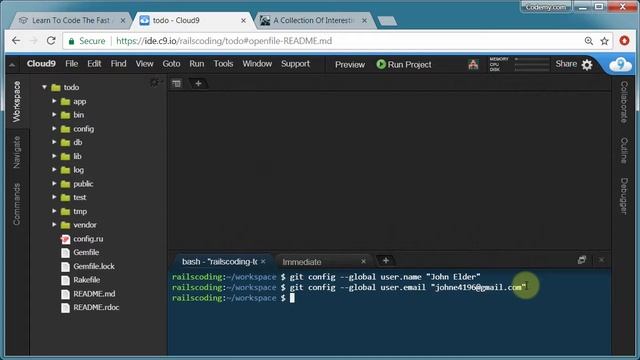The image size is (640, 360).
Task: Collapse the menu bar with up arrow
Action: [x=12, y=64]
